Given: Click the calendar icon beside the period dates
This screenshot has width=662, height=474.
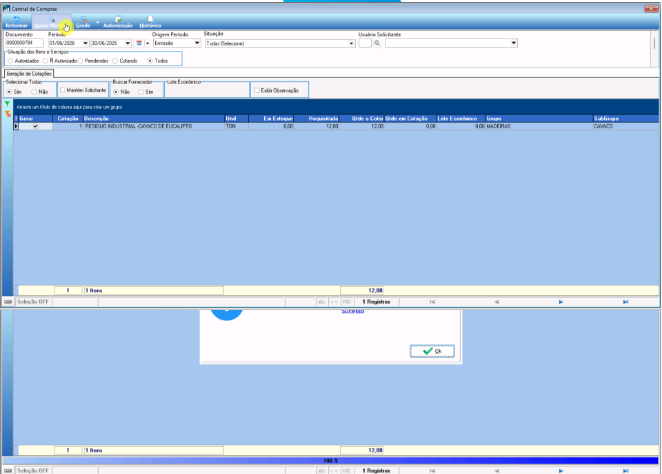Looking at the screenshot, I should click(139, 43).
